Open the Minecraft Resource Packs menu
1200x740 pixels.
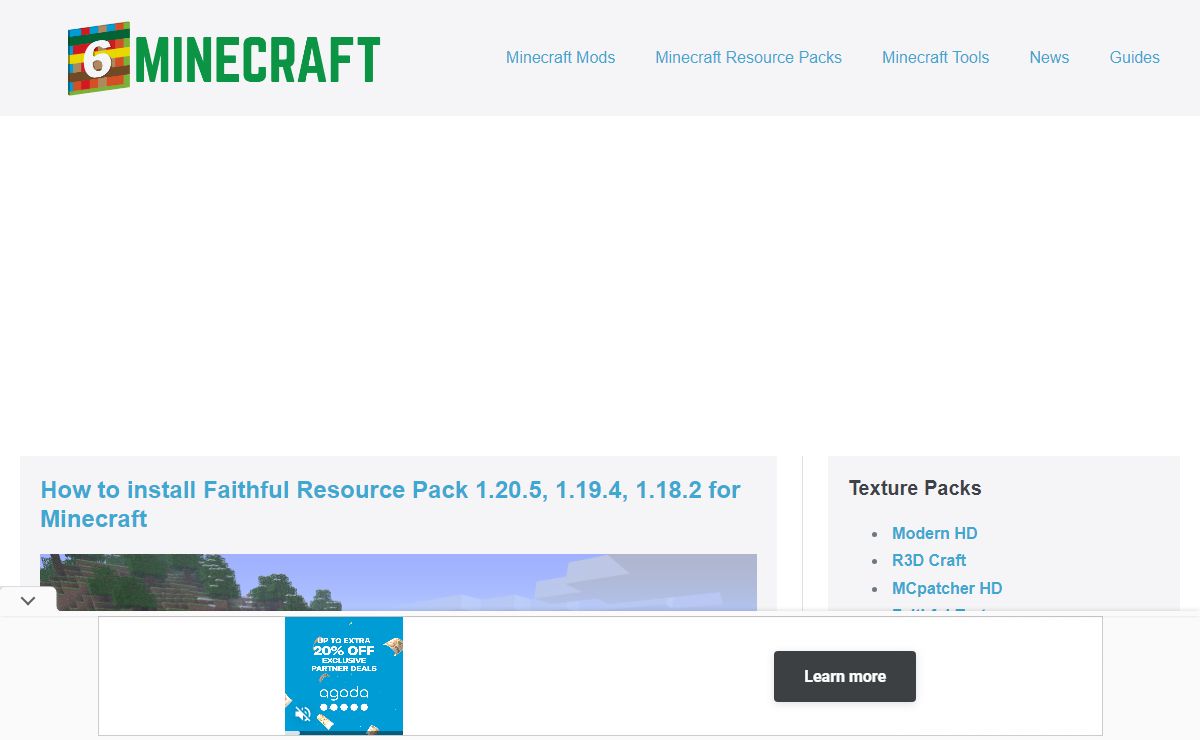748,57
